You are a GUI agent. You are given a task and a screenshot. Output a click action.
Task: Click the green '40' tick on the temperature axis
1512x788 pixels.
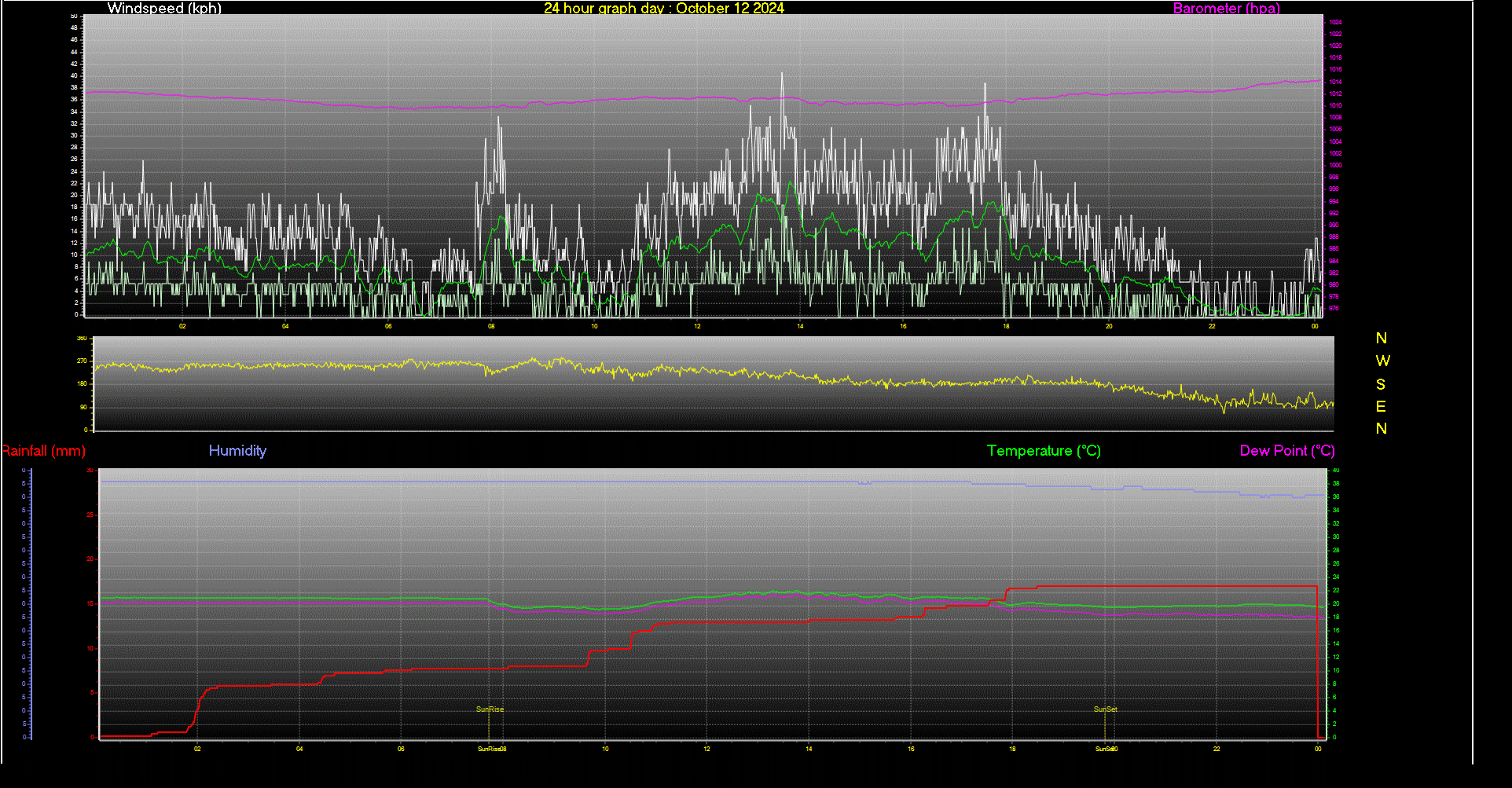[1336, 470]
